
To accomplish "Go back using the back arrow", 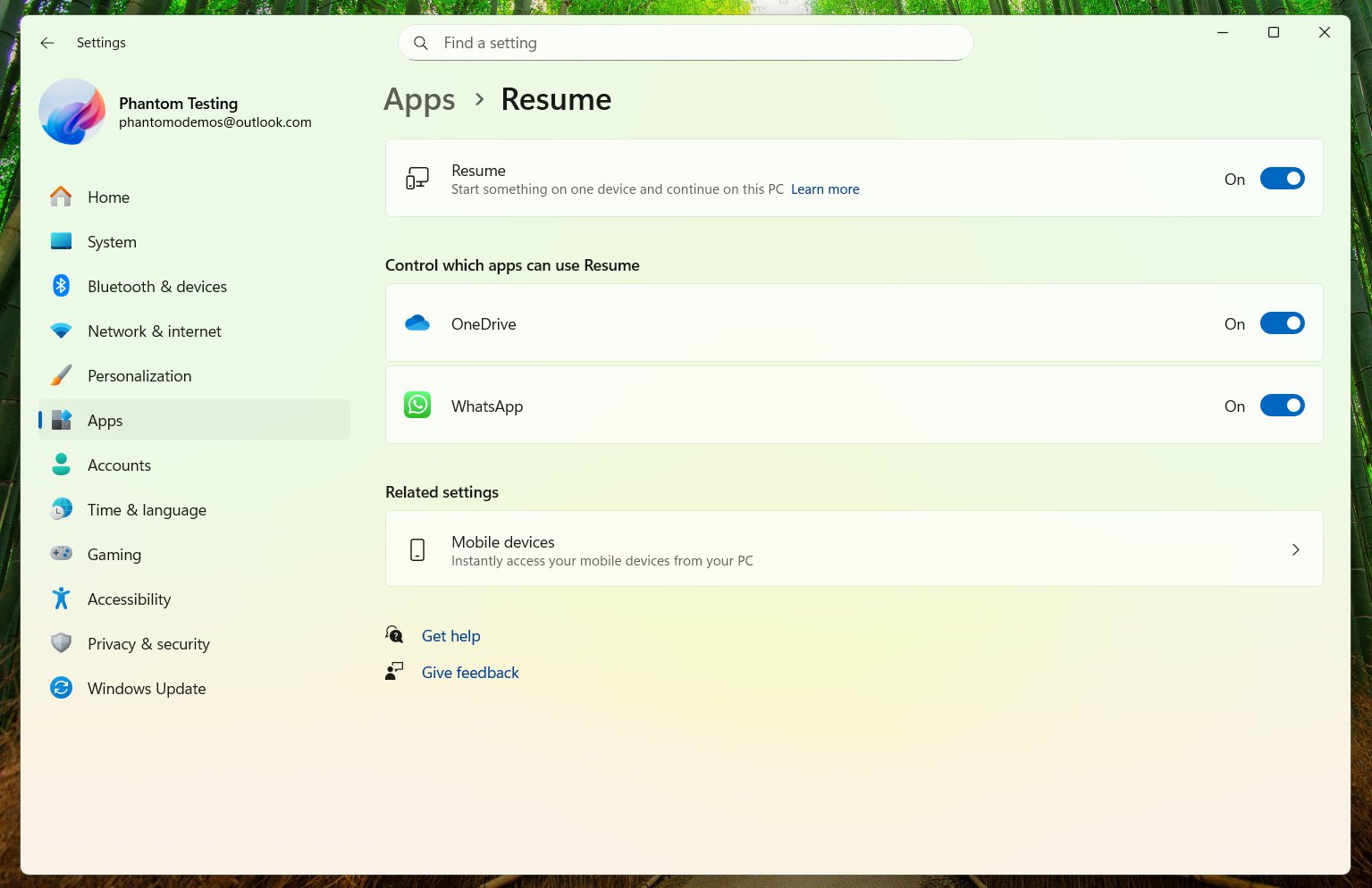I will (47, 43).
